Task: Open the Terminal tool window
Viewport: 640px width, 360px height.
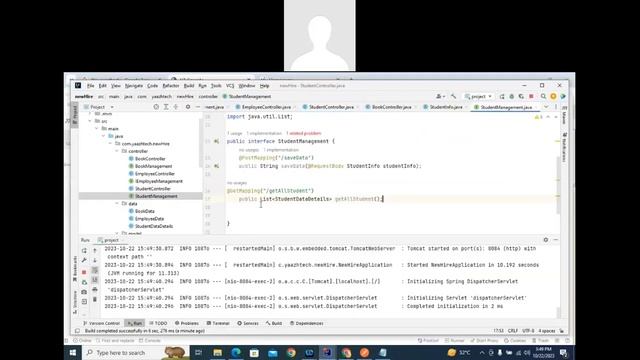Action: point(218,323)
